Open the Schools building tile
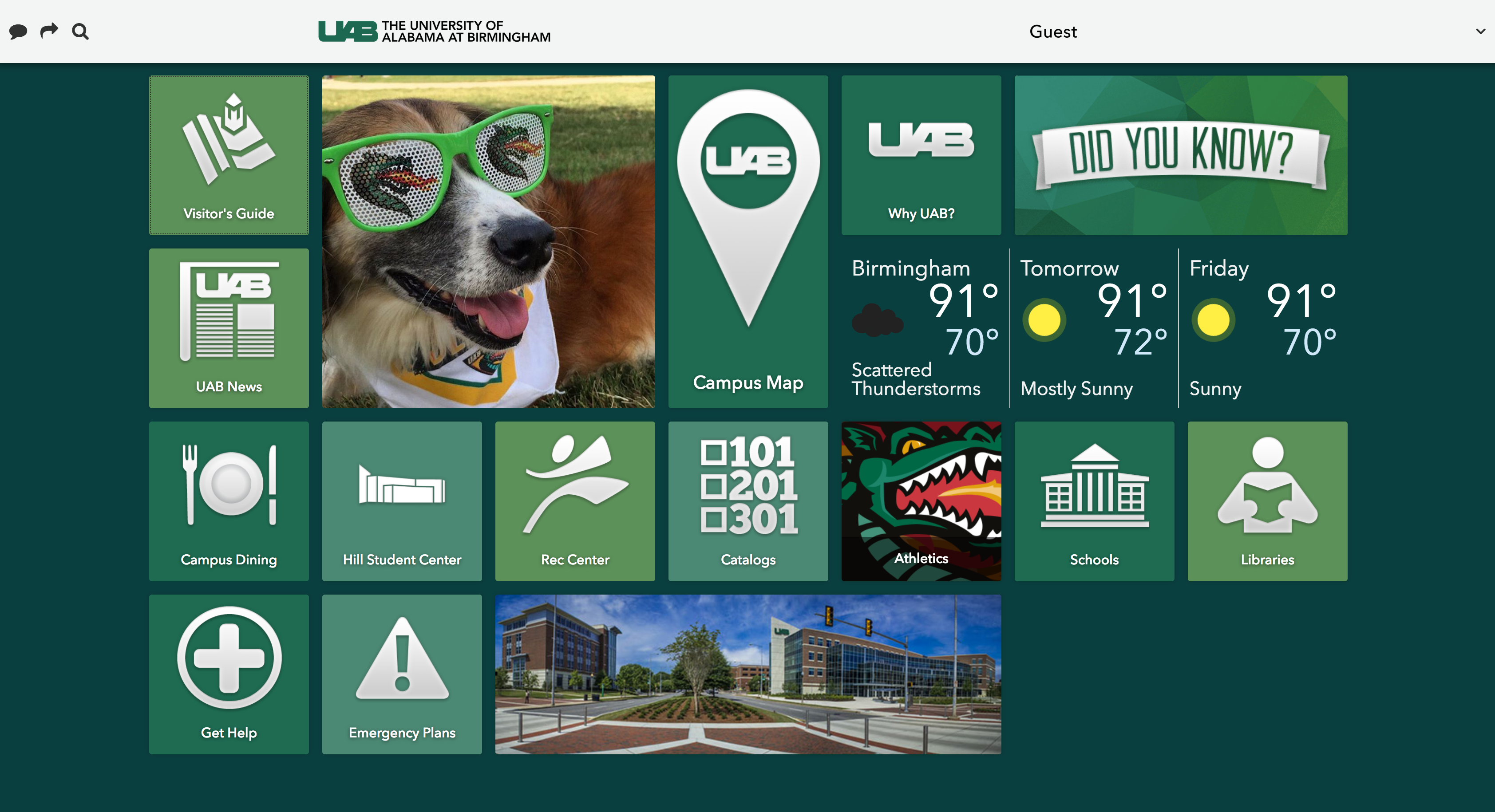This screenshot has width=1495, height=812. 1094,501
